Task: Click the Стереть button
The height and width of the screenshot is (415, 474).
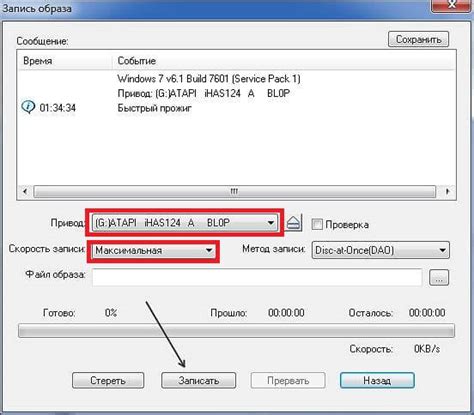Action: pos(108,380)
